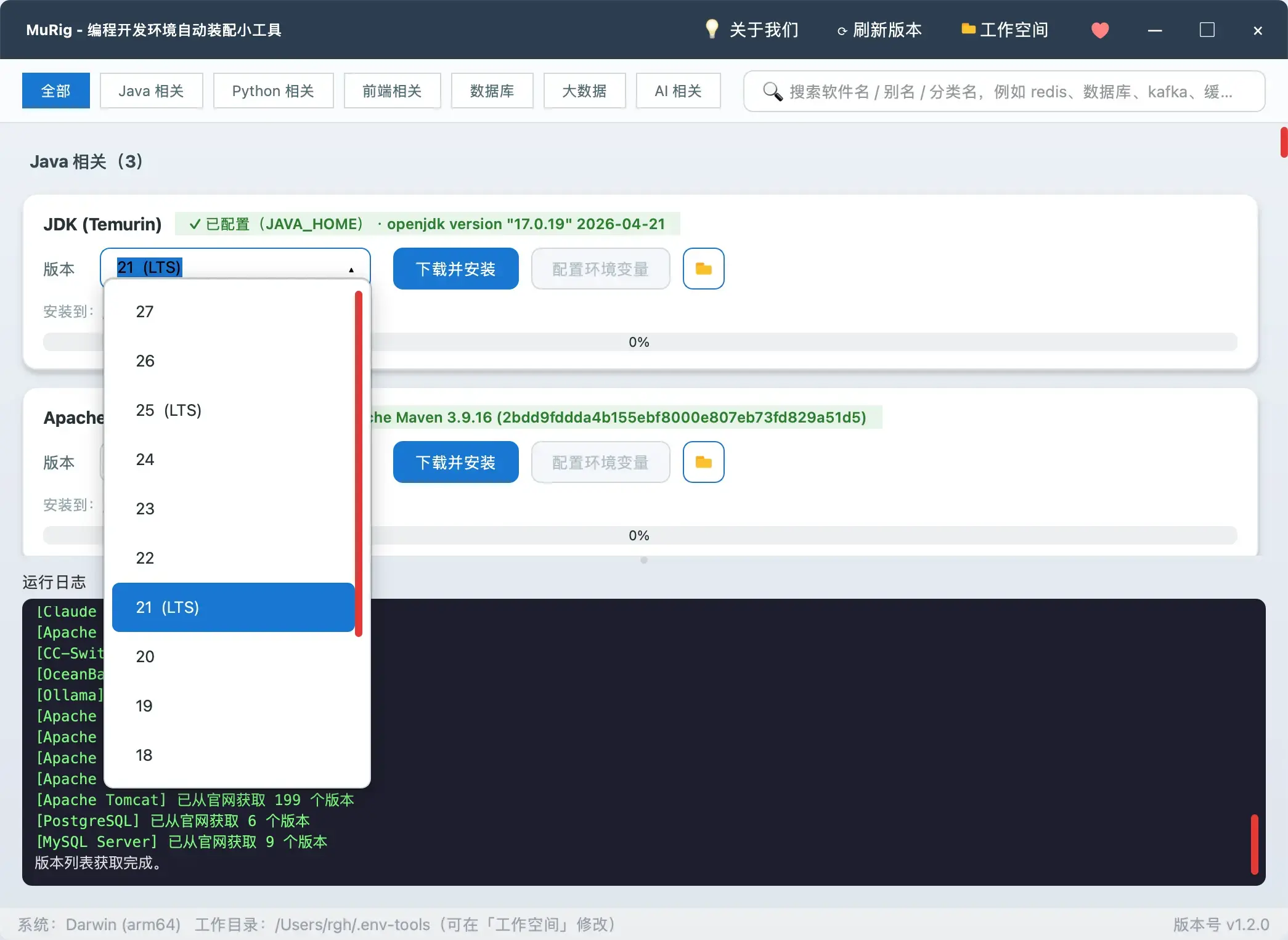Switch to the 大数据 tab
Image resolution: width=1288 pixels, height=940 pixels.
[584, 91]
